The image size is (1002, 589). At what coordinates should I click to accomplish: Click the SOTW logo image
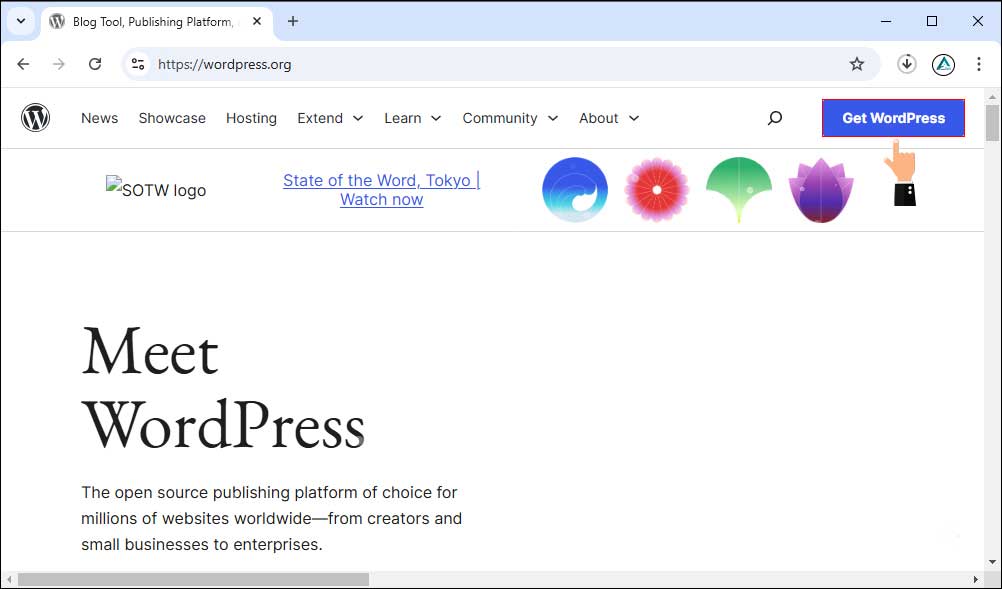coord(156,189)
